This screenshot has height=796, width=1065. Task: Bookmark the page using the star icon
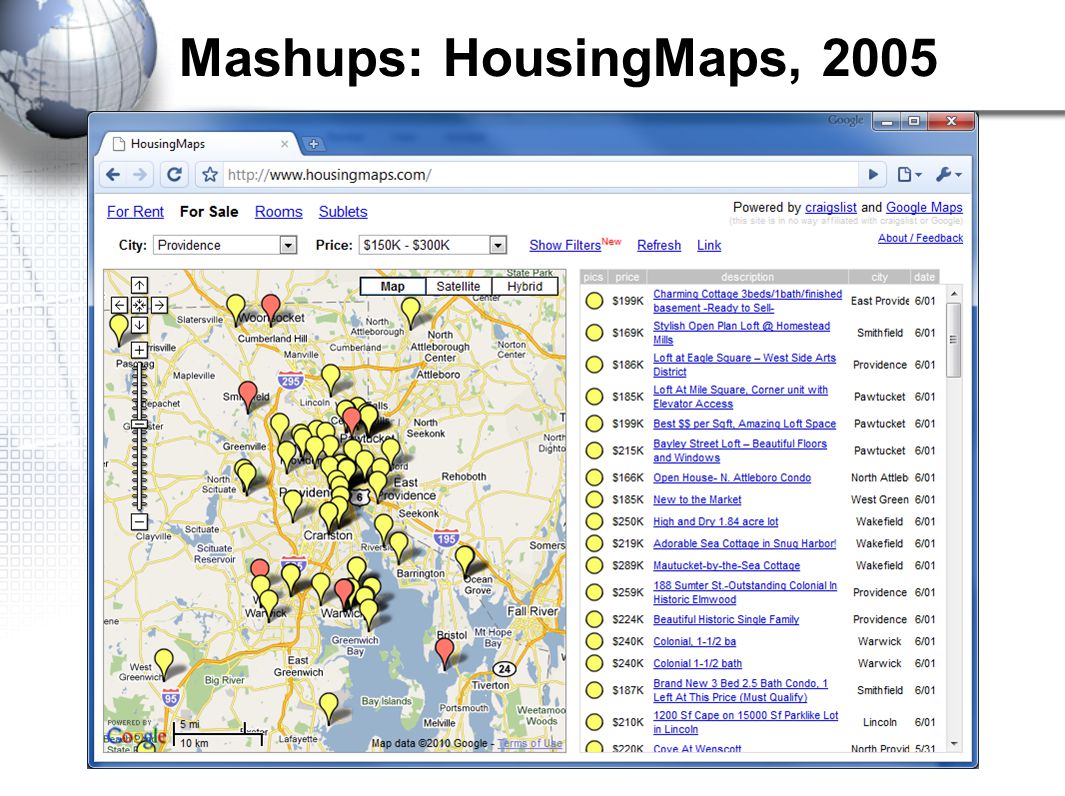click(210, 175)
